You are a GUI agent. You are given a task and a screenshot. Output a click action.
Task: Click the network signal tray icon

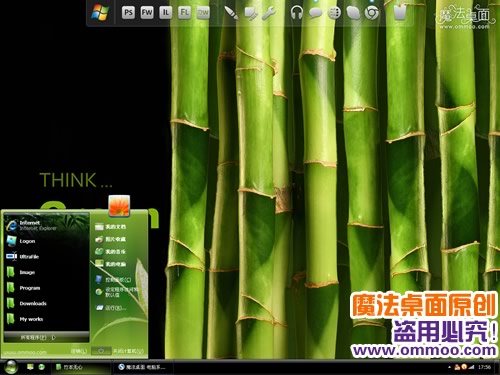(x=471, y=367)
